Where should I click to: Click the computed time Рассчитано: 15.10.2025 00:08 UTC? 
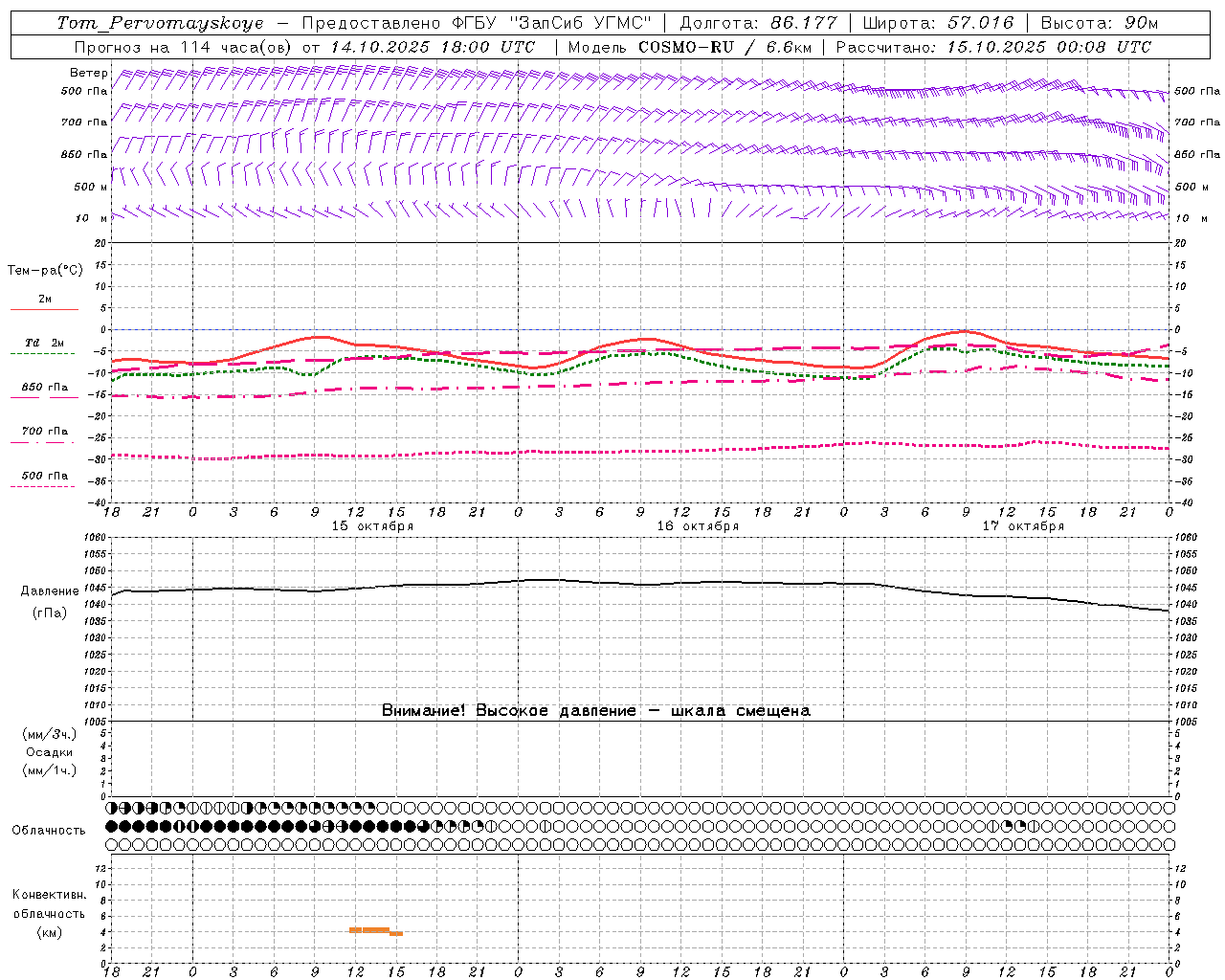point(993,47)
